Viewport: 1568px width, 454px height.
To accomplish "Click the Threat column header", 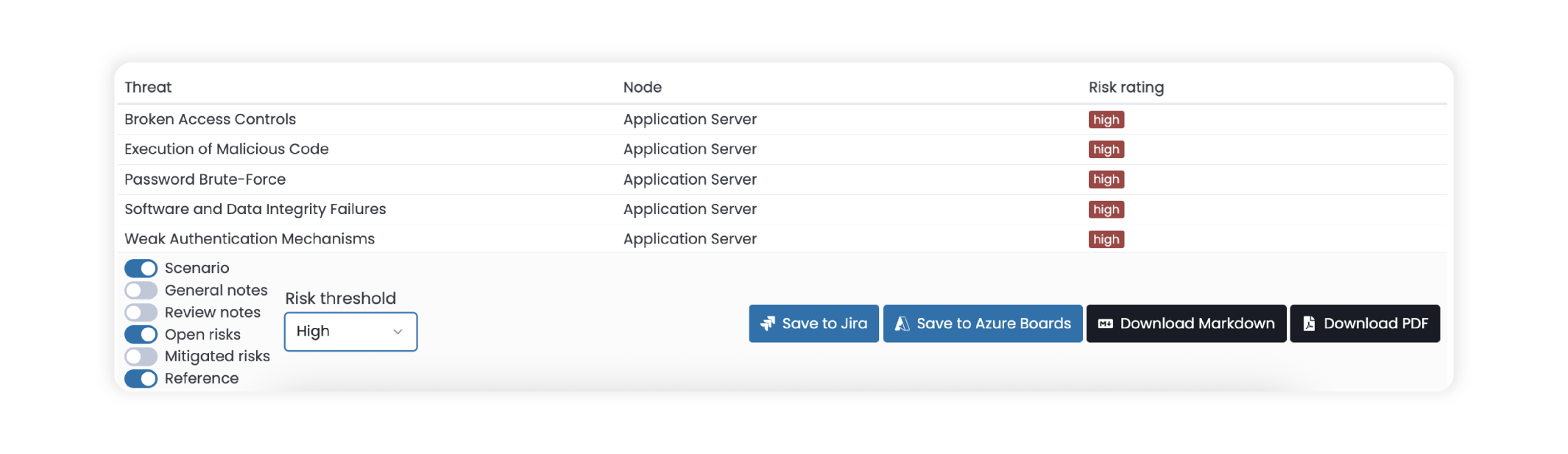I will tap(148, 87).
